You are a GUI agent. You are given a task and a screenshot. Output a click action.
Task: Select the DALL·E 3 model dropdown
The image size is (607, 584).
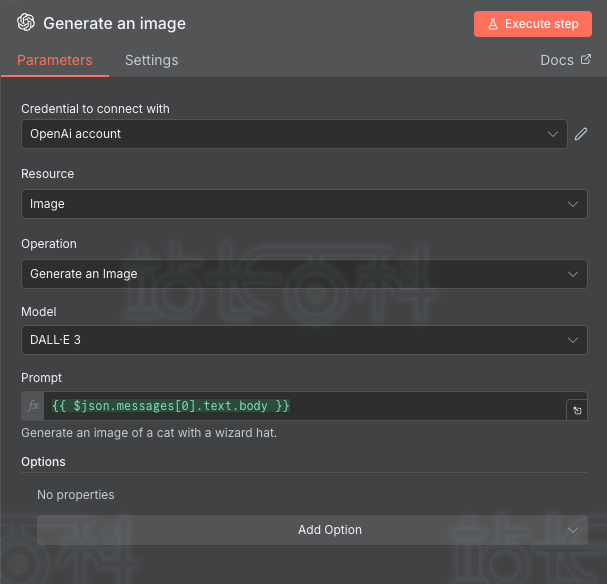(x=304, y=340)
